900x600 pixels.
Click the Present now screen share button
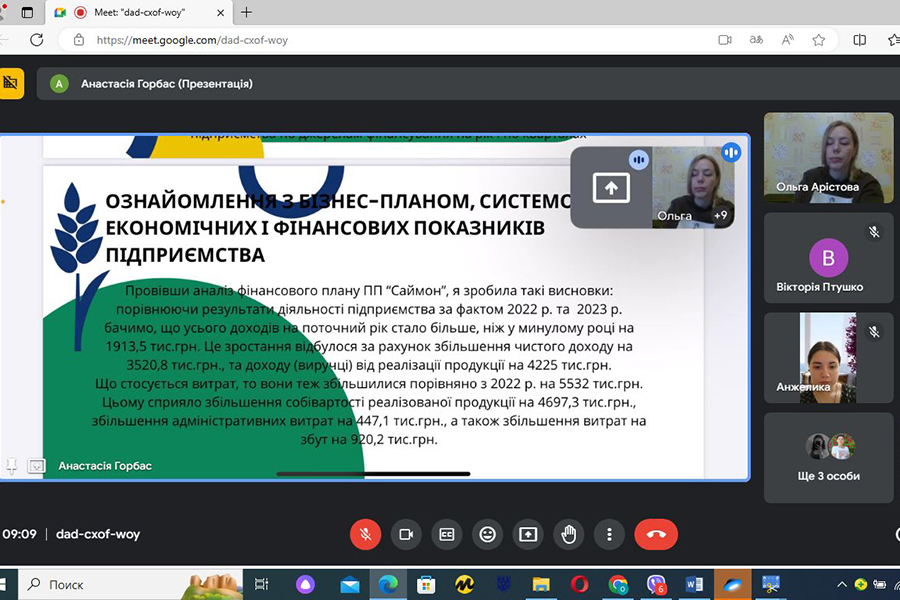528,535
